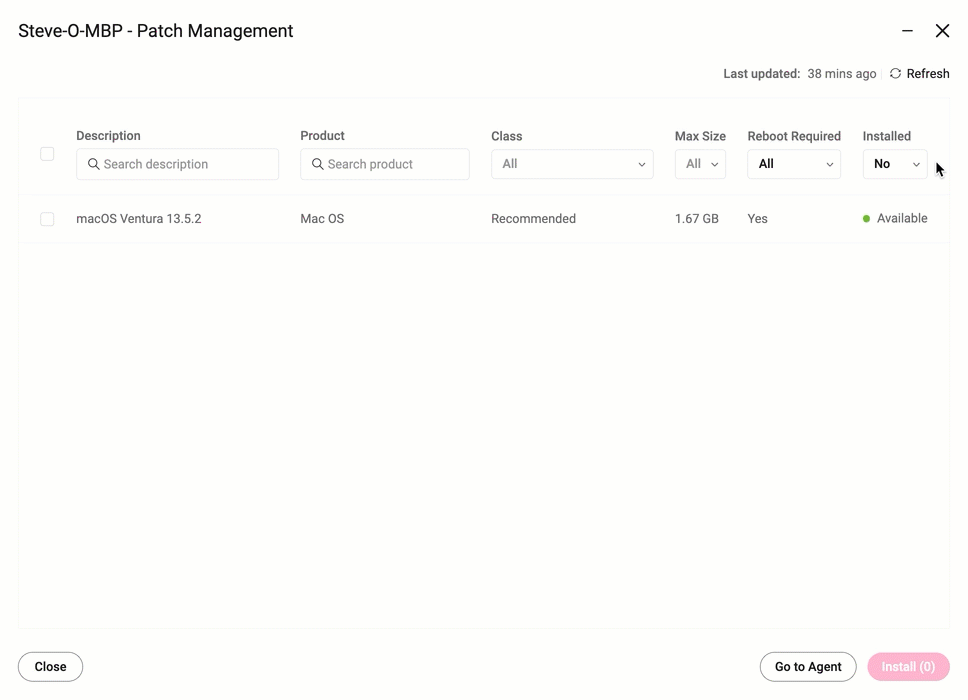
Task: Click the 38 mins ago timestamp
Action: tap(841, 73)
